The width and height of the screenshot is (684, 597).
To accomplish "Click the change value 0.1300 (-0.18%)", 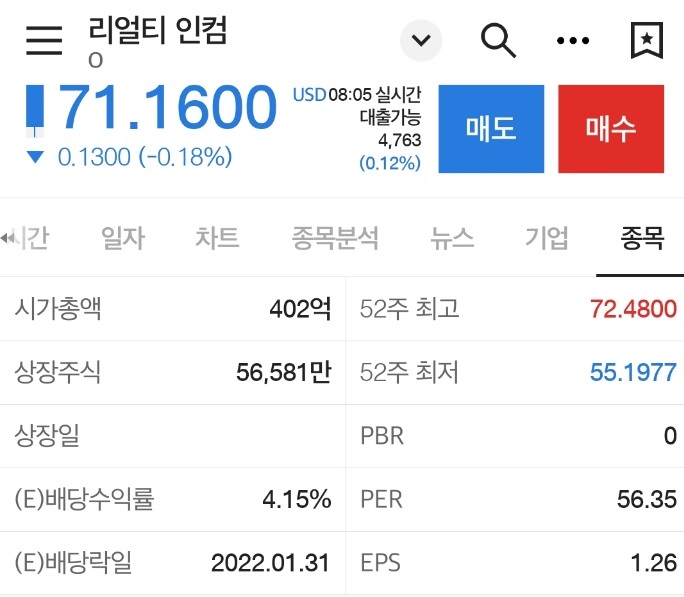I will (144, 157).
